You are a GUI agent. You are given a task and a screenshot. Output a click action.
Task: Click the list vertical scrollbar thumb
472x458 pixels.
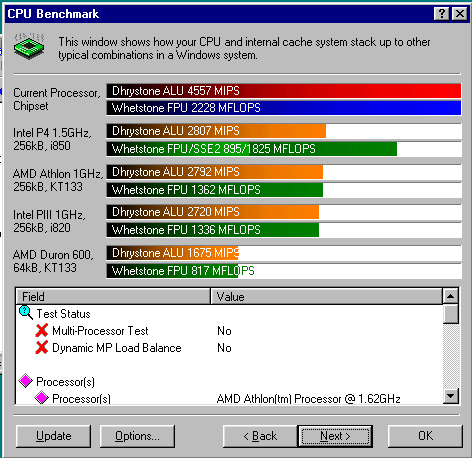click(451, 314)
